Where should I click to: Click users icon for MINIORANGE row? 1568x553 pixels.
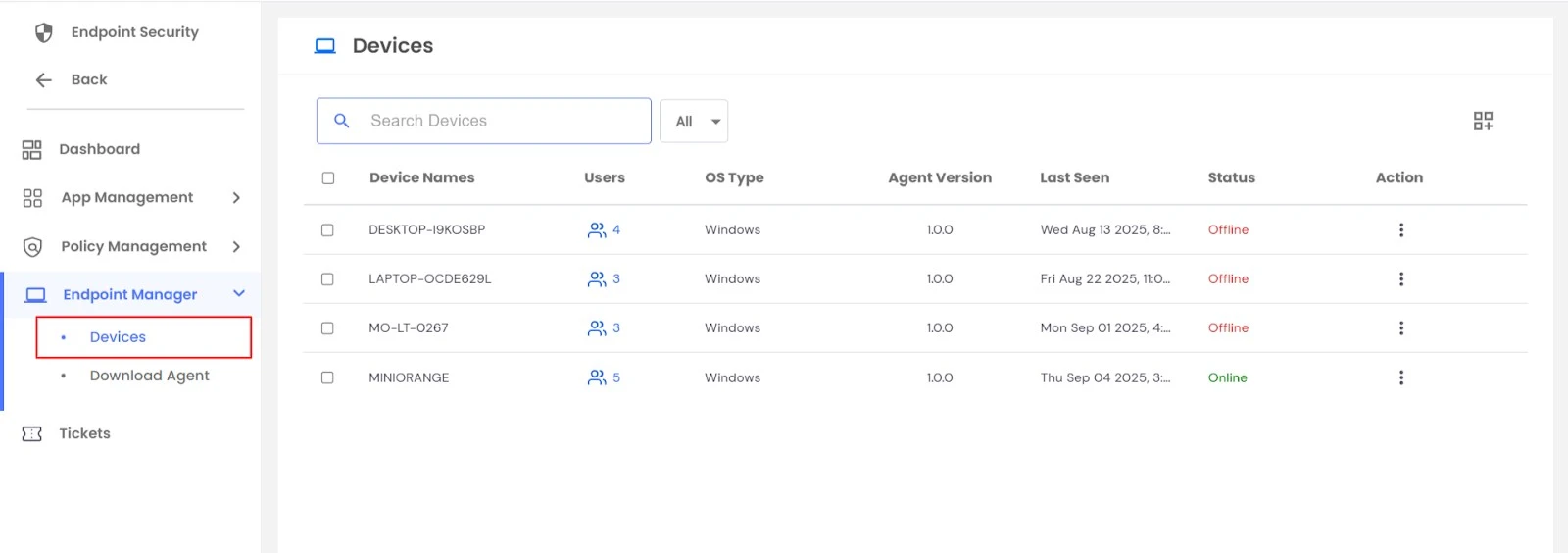597,377
